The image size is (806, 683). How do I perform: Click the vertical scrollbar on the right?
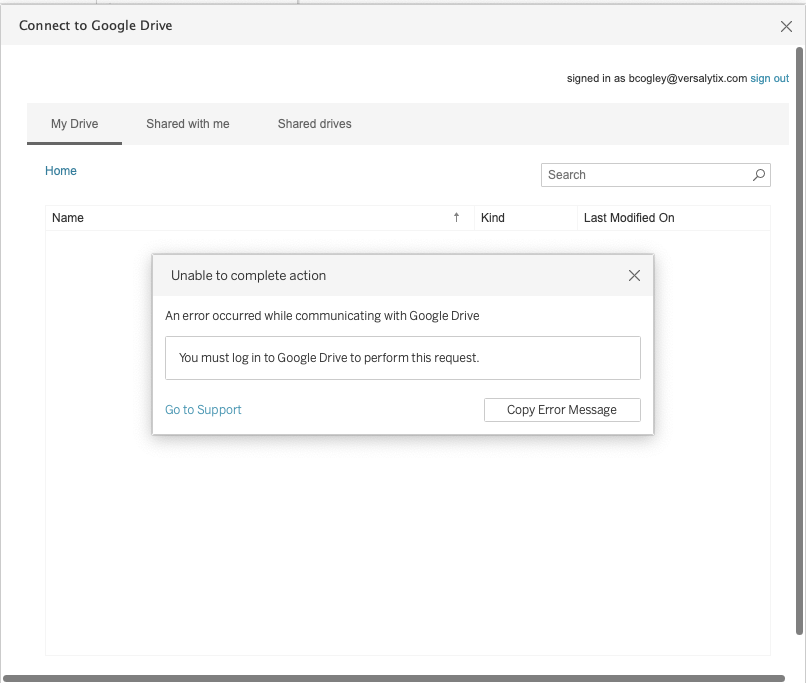point(799,341)
